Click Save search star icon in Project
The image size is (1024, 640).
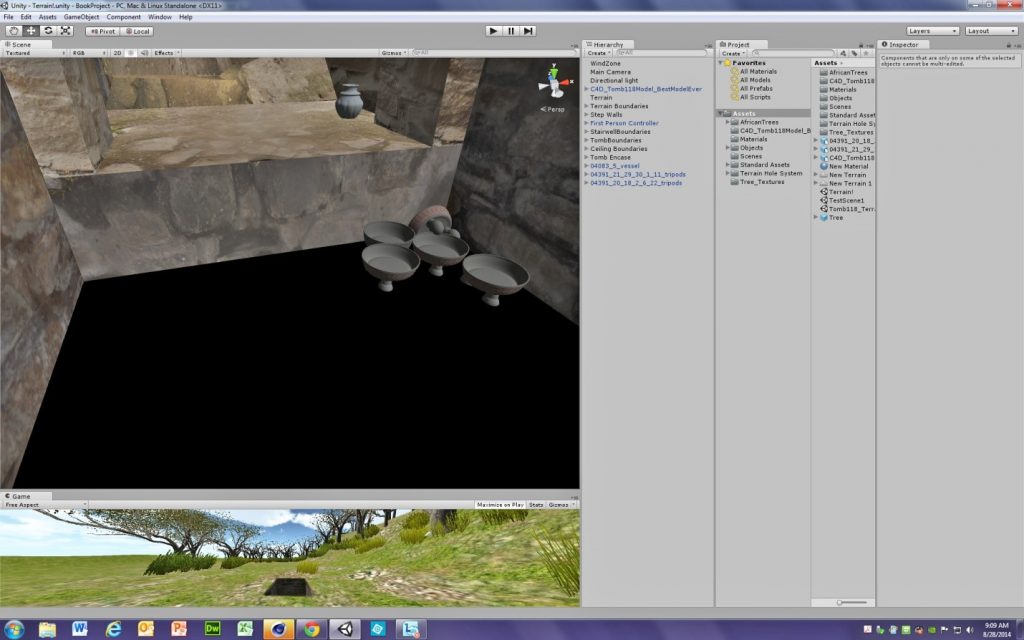point(866,53)
